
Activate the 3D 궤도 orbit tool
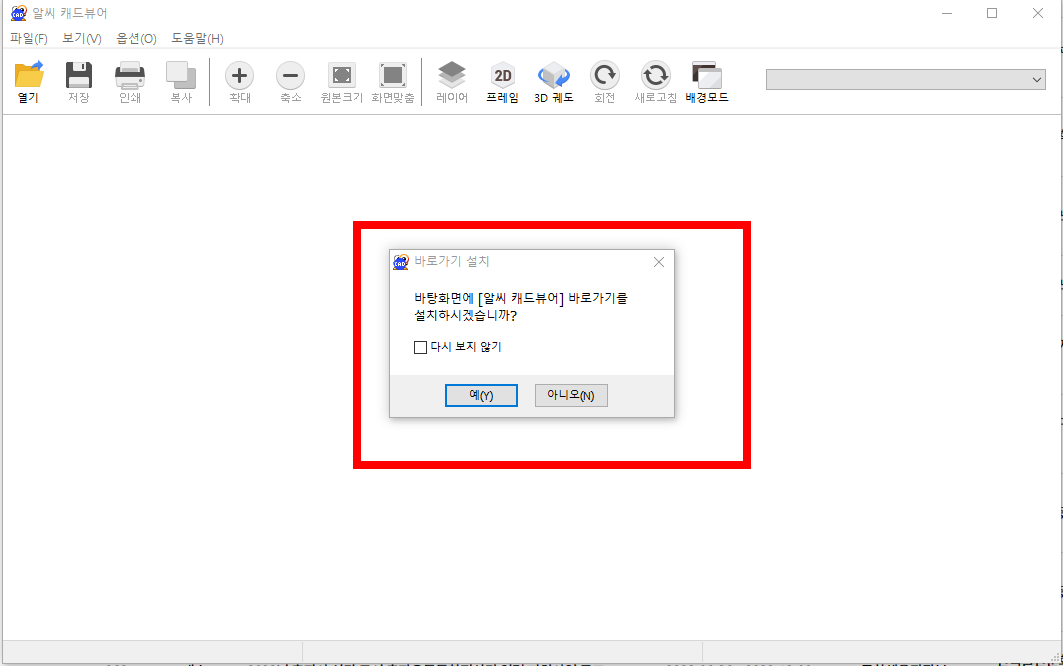tap(553, 81)
